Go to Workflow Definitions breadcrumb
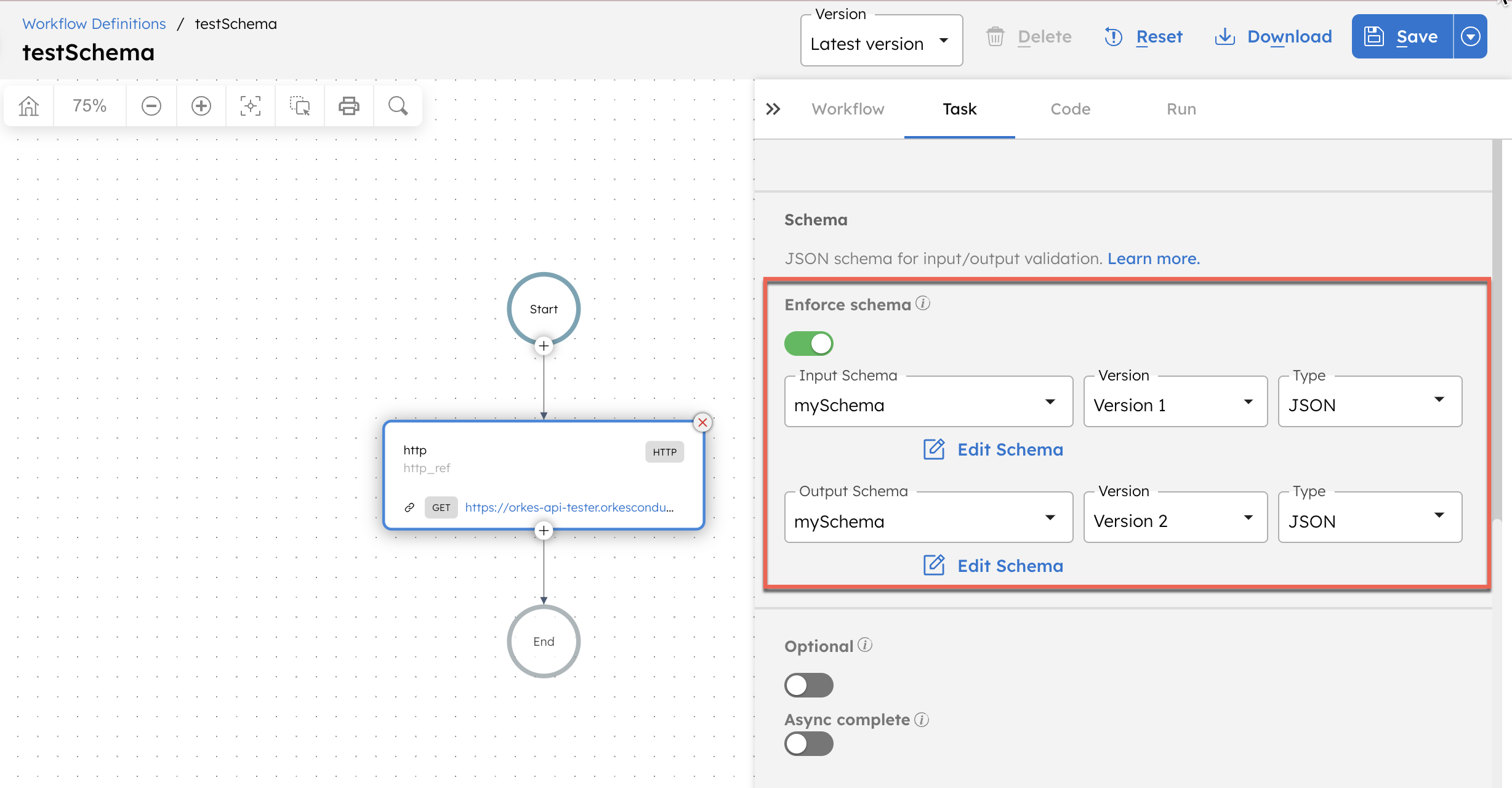This screenshot has width=1512, height=788. (94, 23)
